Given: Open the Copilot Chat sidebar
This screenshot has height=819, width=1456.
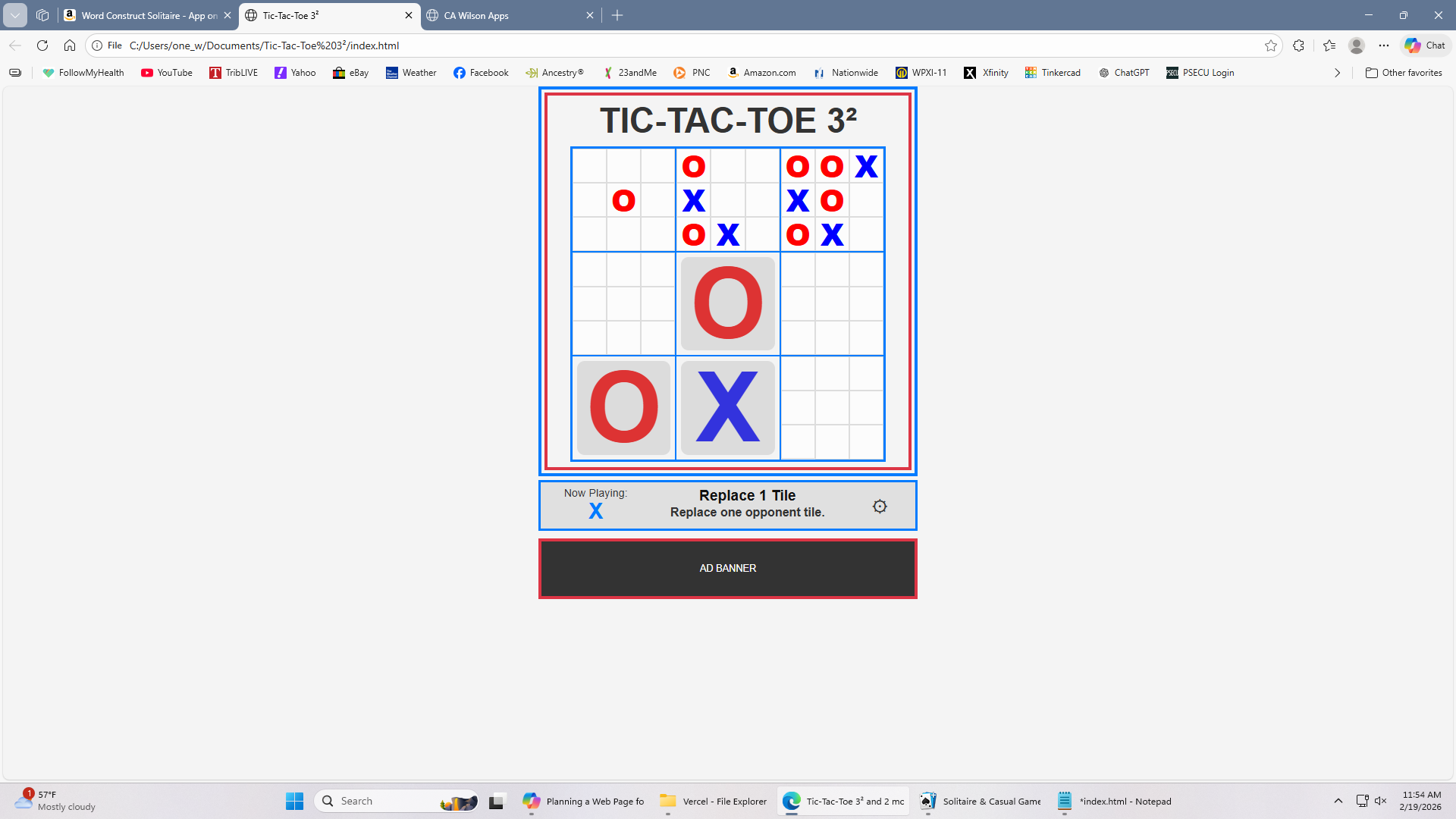Looking at the screenshot, I should tap(1424, 45).
